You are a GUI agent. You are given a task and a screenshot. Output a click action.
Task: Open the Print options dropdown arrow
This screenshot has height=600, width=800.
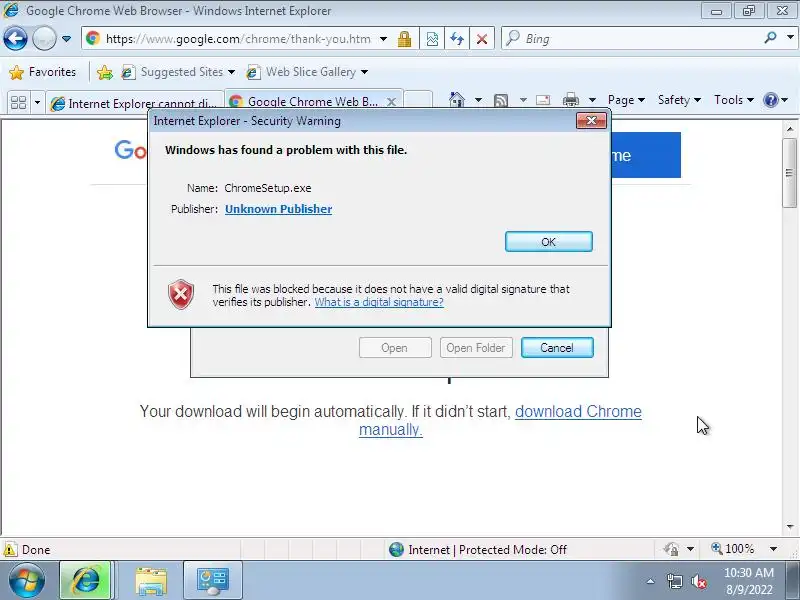(592, 100)
